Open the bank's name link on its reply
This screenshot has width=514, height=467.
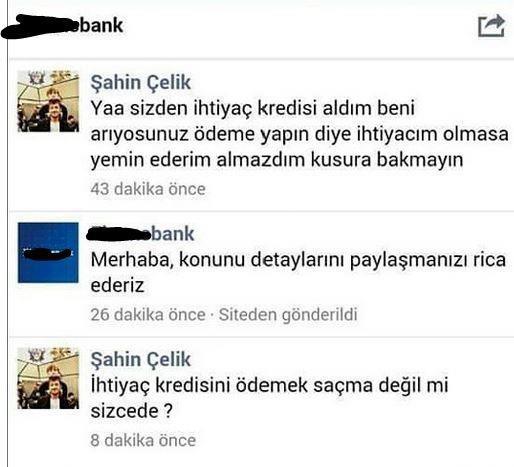point(140,233)
